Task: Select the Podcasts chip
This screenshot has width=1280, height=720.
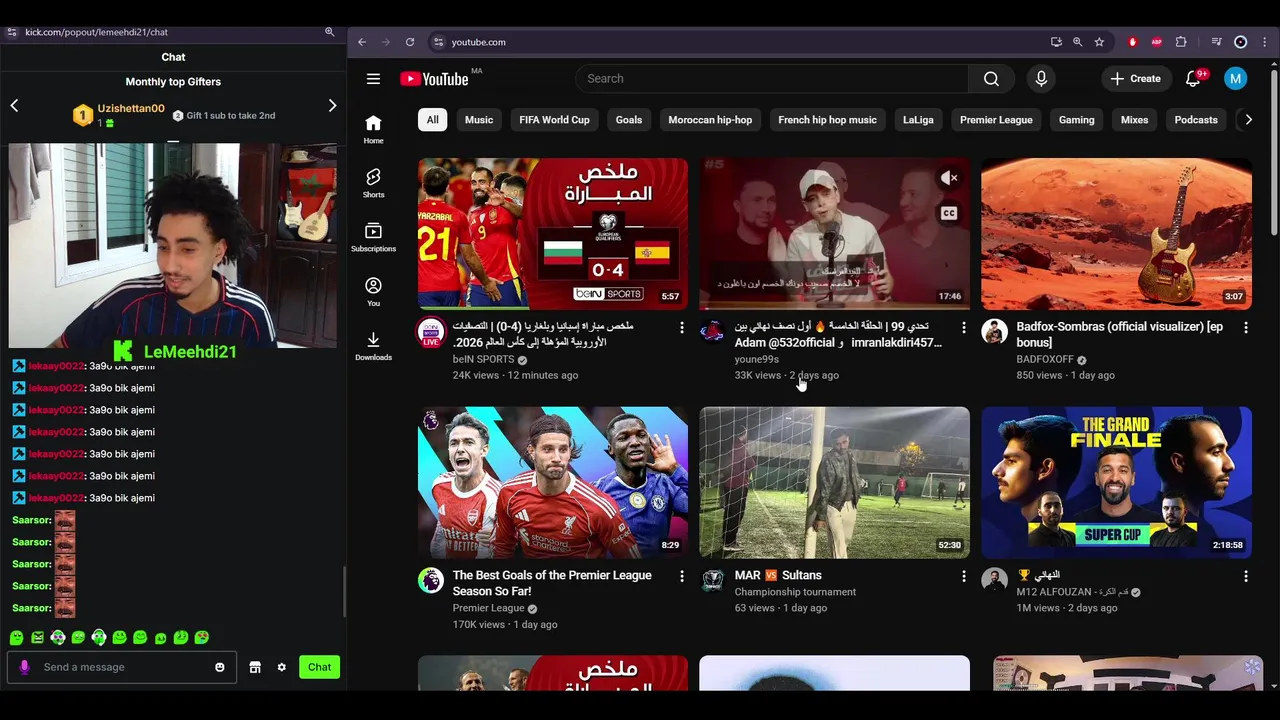Action: (1196, 120)
